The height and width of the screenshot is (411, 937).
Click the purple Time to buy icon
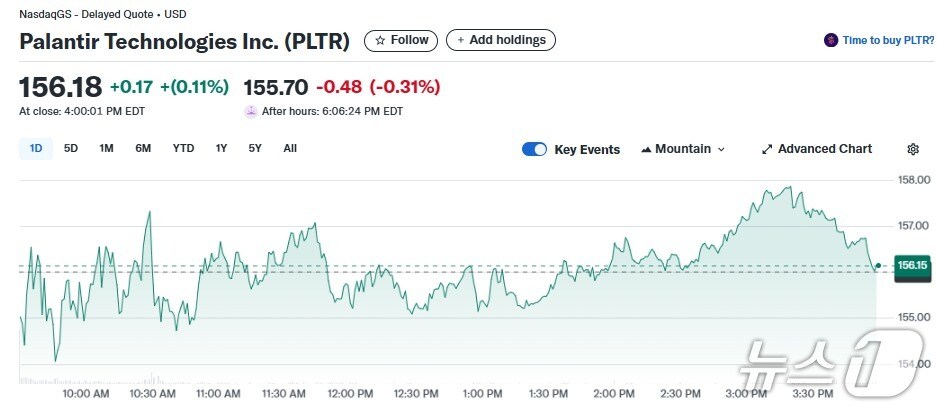click(830, 41)
